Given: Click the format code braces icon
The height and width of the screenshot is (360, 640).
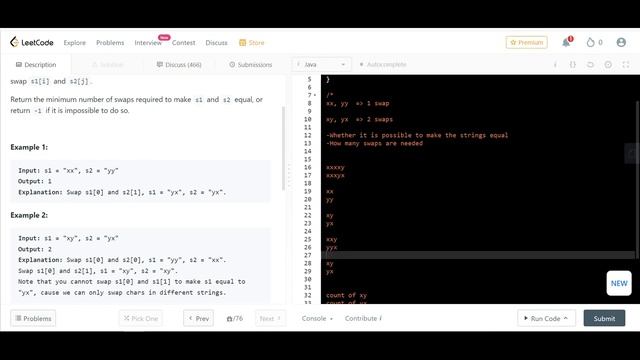Looking at the screenshot, I should (x=573, y=64).
